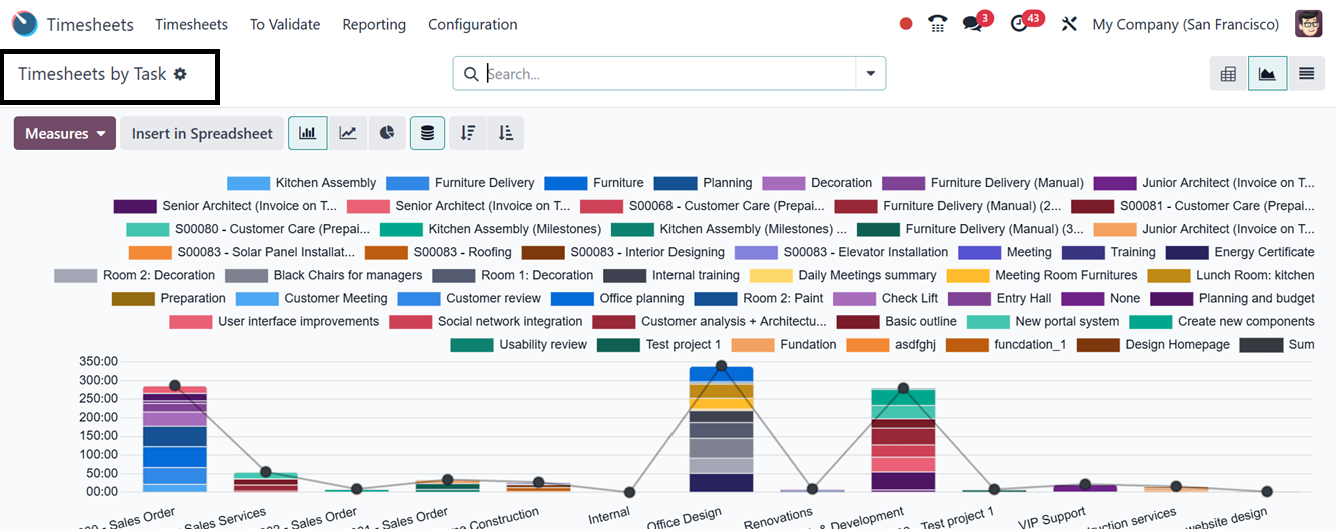
Task: Sort chart in ascending order
Action: point(506,133)
